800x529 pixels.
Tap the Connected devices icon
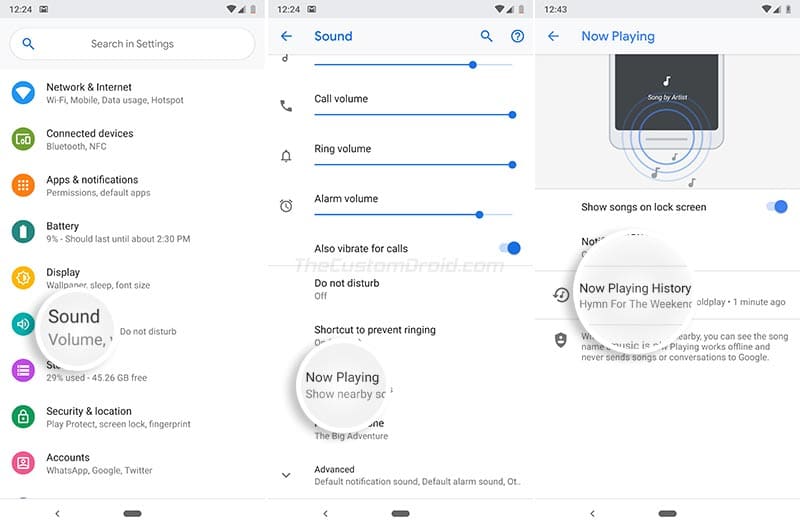(23, 139)
